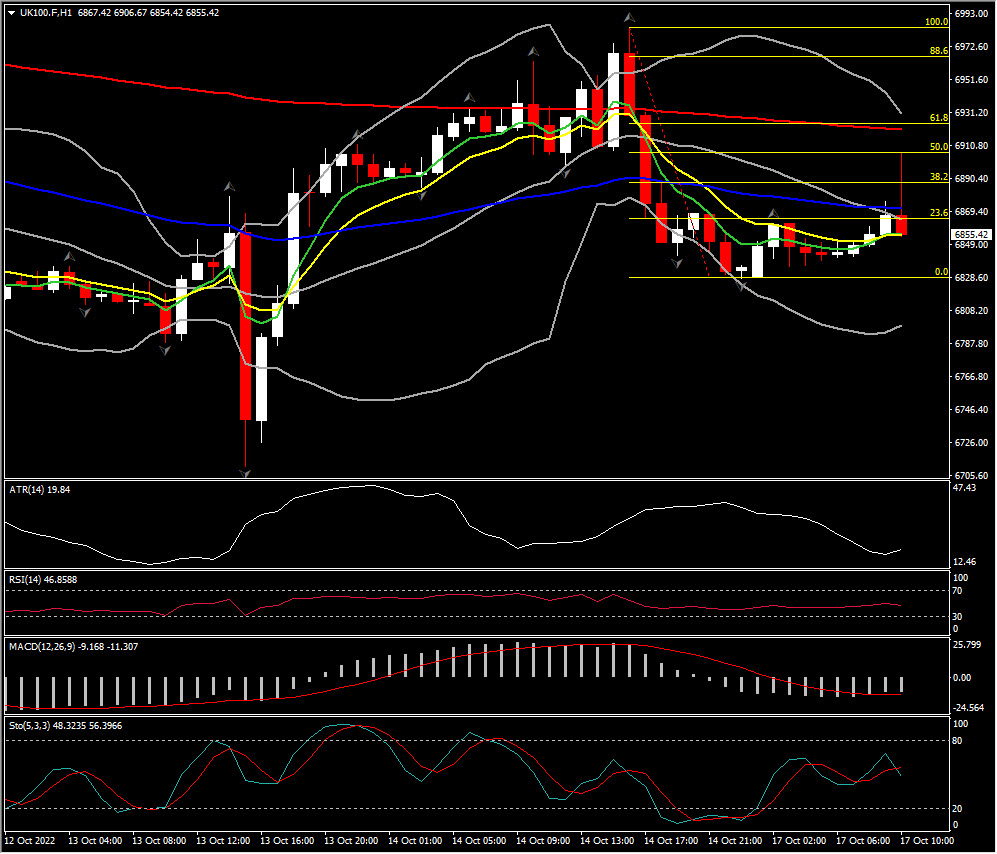The image size is (997, 854).
Task: Open the dropdown arrow beside UK100.F,H1 title
Action: (x=11, y=12)
